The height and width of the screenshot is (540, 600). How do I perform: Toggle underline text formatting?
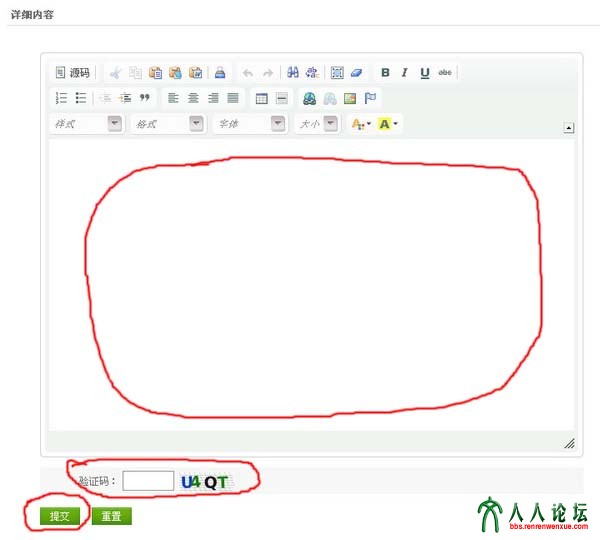pos(425,73)
